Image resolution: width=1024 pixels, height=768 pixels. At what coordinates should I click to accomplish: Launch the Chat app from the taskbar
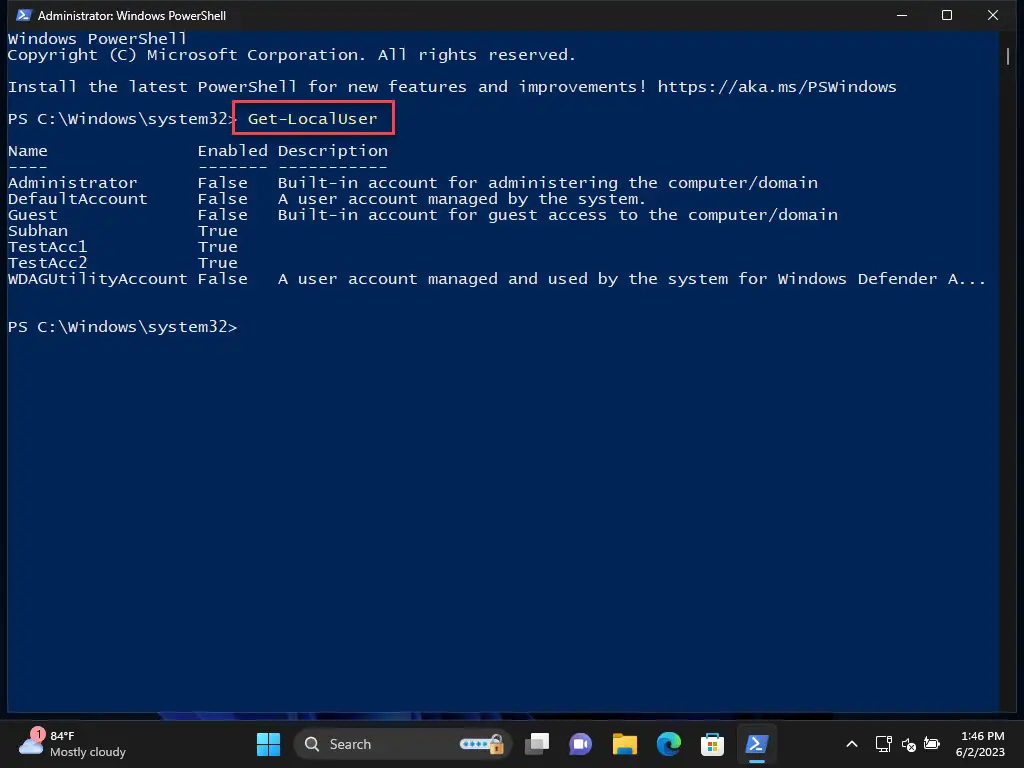580,744
